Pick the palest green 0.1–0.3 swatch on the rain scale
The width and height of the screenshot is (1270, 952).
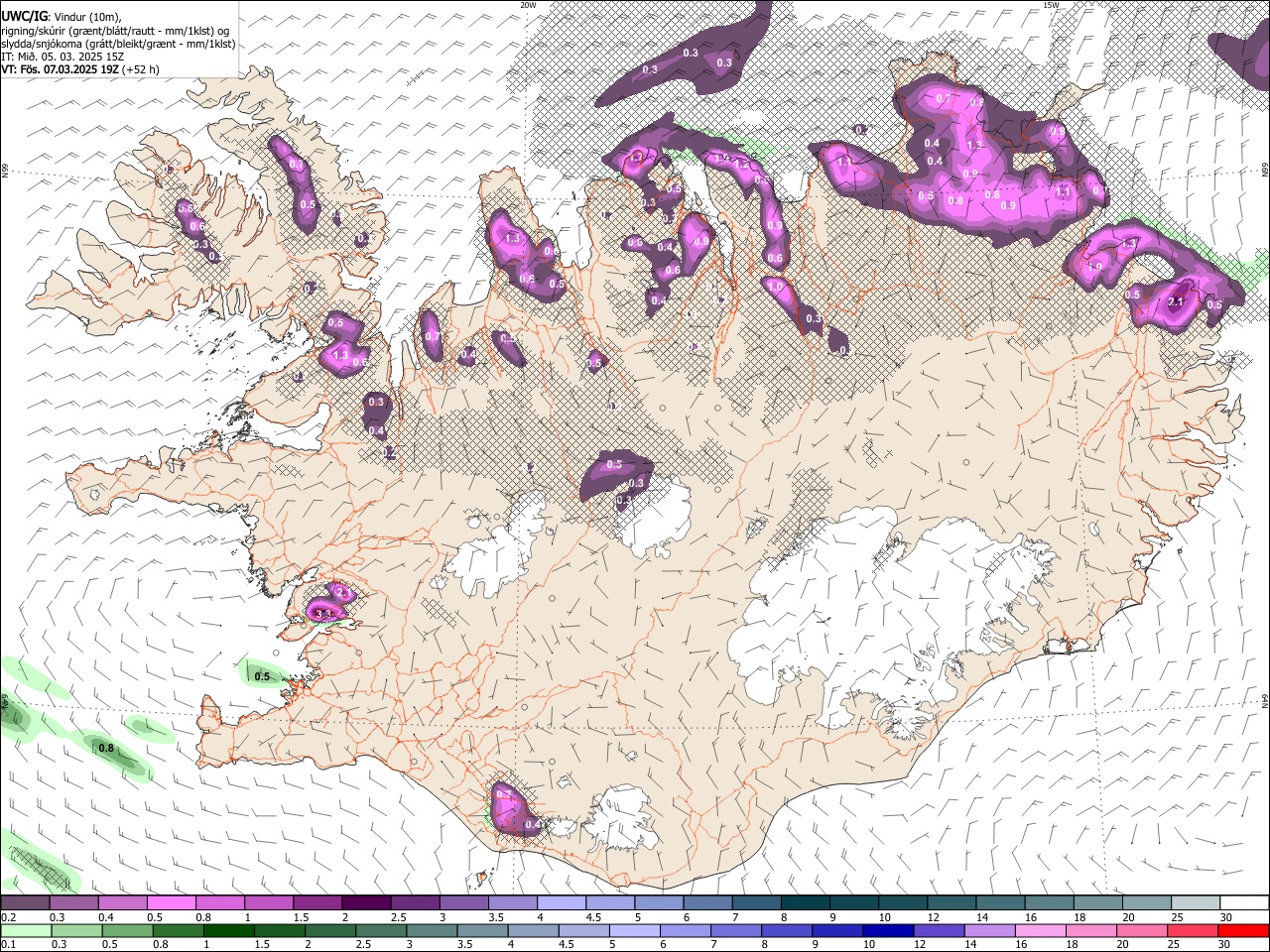[x=26, y=930]
